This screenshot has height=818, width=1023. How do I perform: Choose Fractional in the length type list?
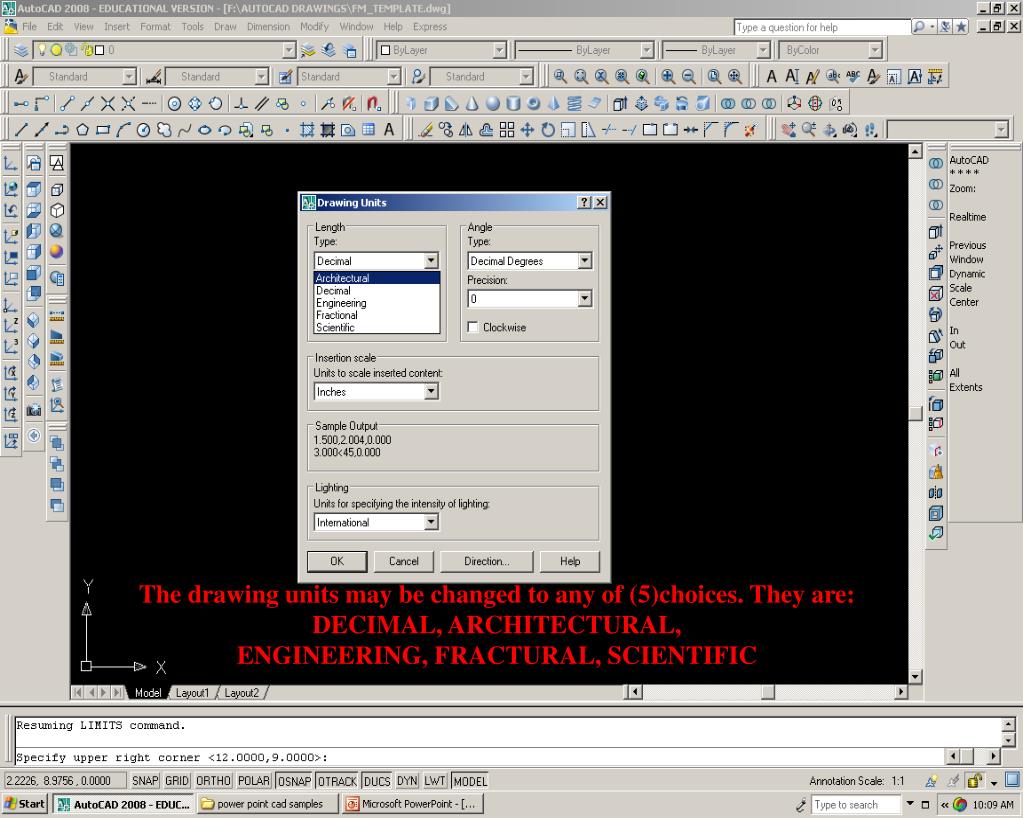pos(376,315)
